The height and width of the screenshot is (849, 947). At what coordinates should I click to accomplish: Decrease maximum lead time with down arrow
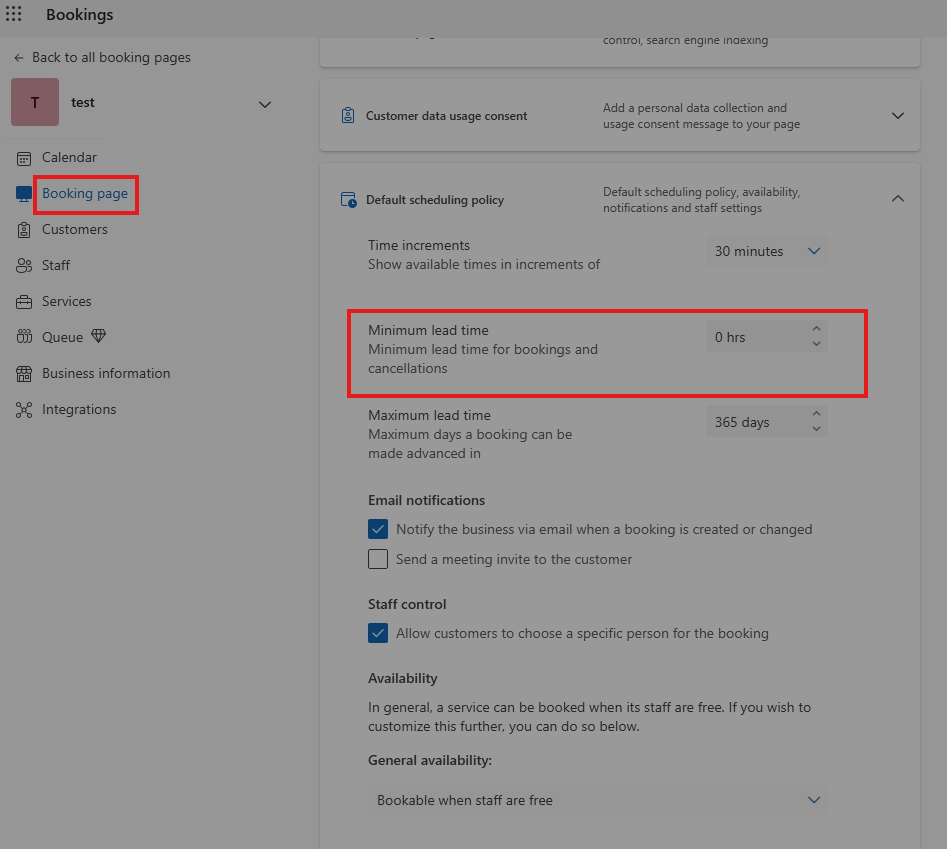tap(817, 429)
